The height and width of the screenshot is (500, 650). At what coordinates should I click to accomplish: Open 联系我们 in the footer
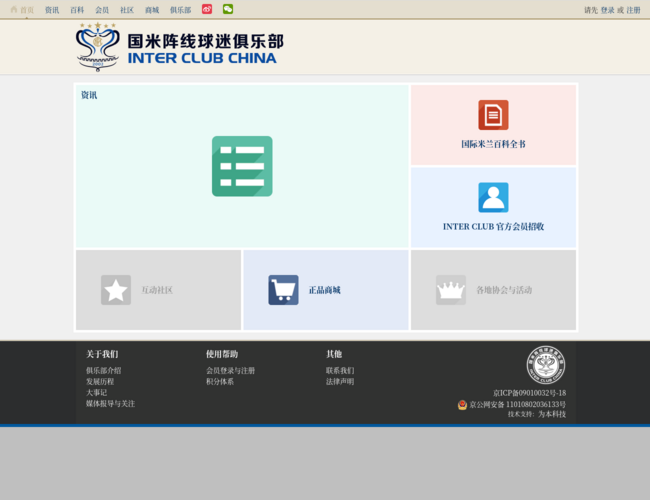point(340,371)
